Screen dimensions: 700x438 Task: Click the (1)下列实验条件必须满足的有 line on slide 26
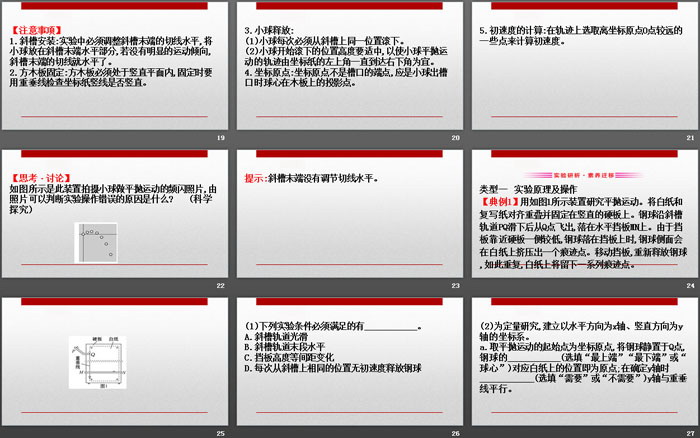point(333,326)
